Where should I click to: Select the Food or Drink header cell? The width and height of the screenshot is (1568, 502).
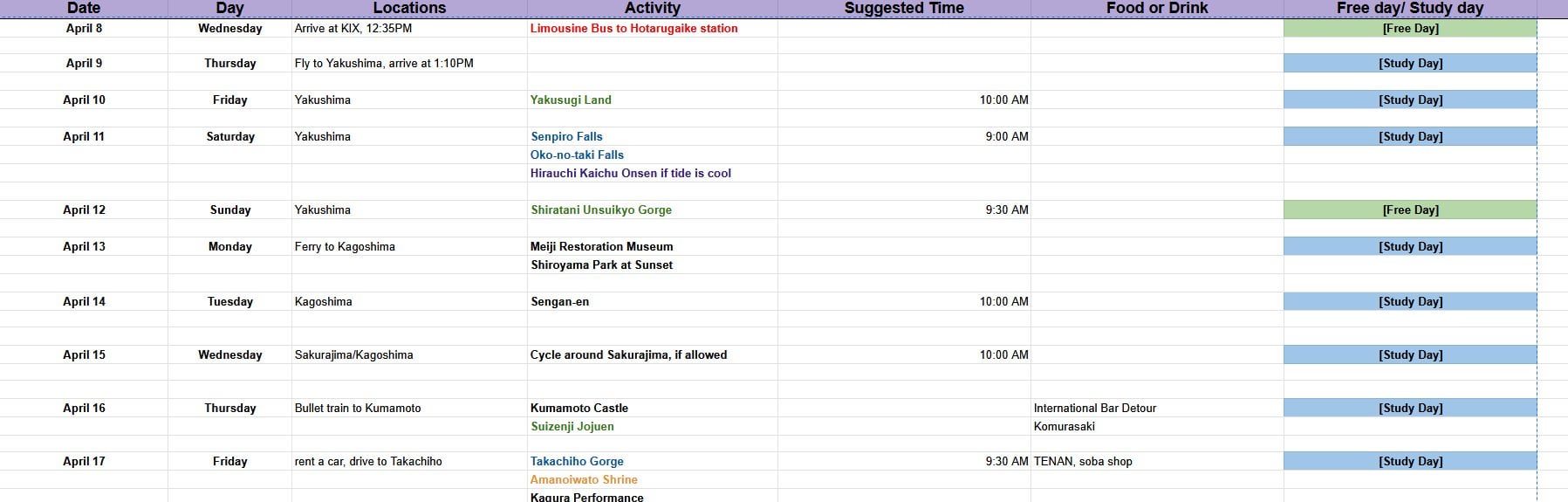1157,8
